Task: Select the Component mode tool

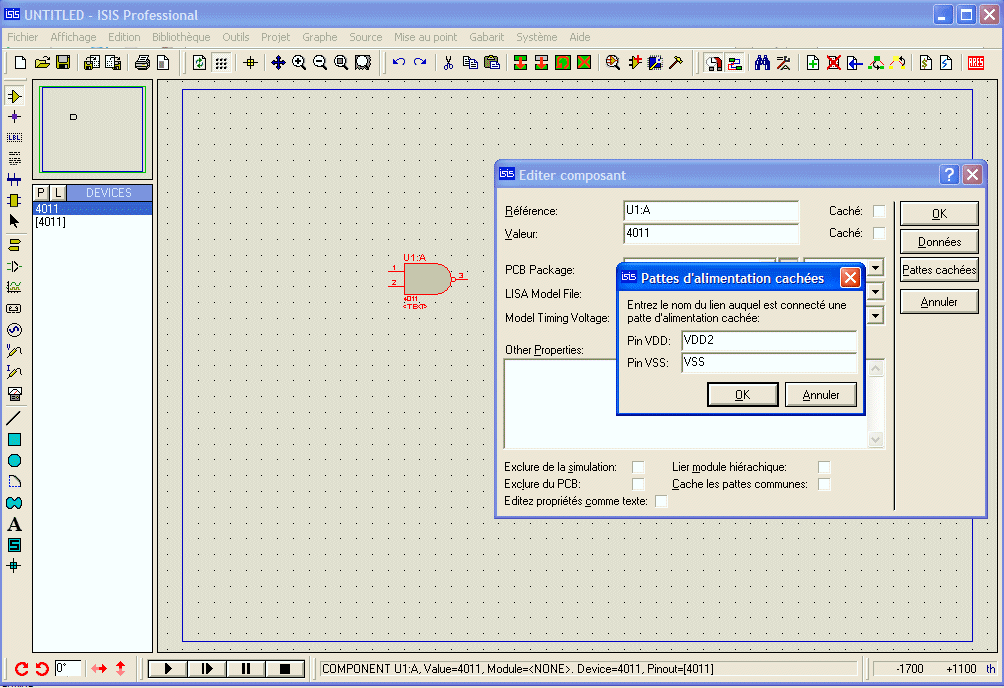Action: click(x=14, y=96)
